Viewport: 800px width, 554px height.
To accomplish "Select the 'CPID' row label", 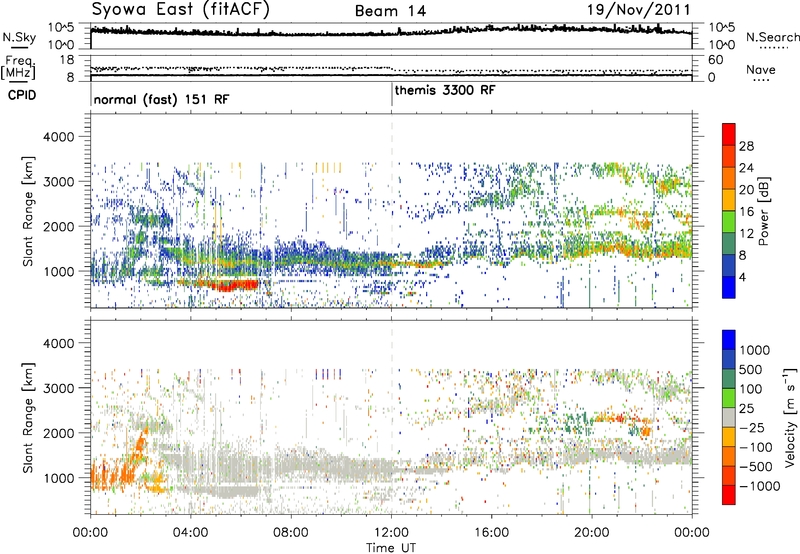I will [x=22, y=95].
